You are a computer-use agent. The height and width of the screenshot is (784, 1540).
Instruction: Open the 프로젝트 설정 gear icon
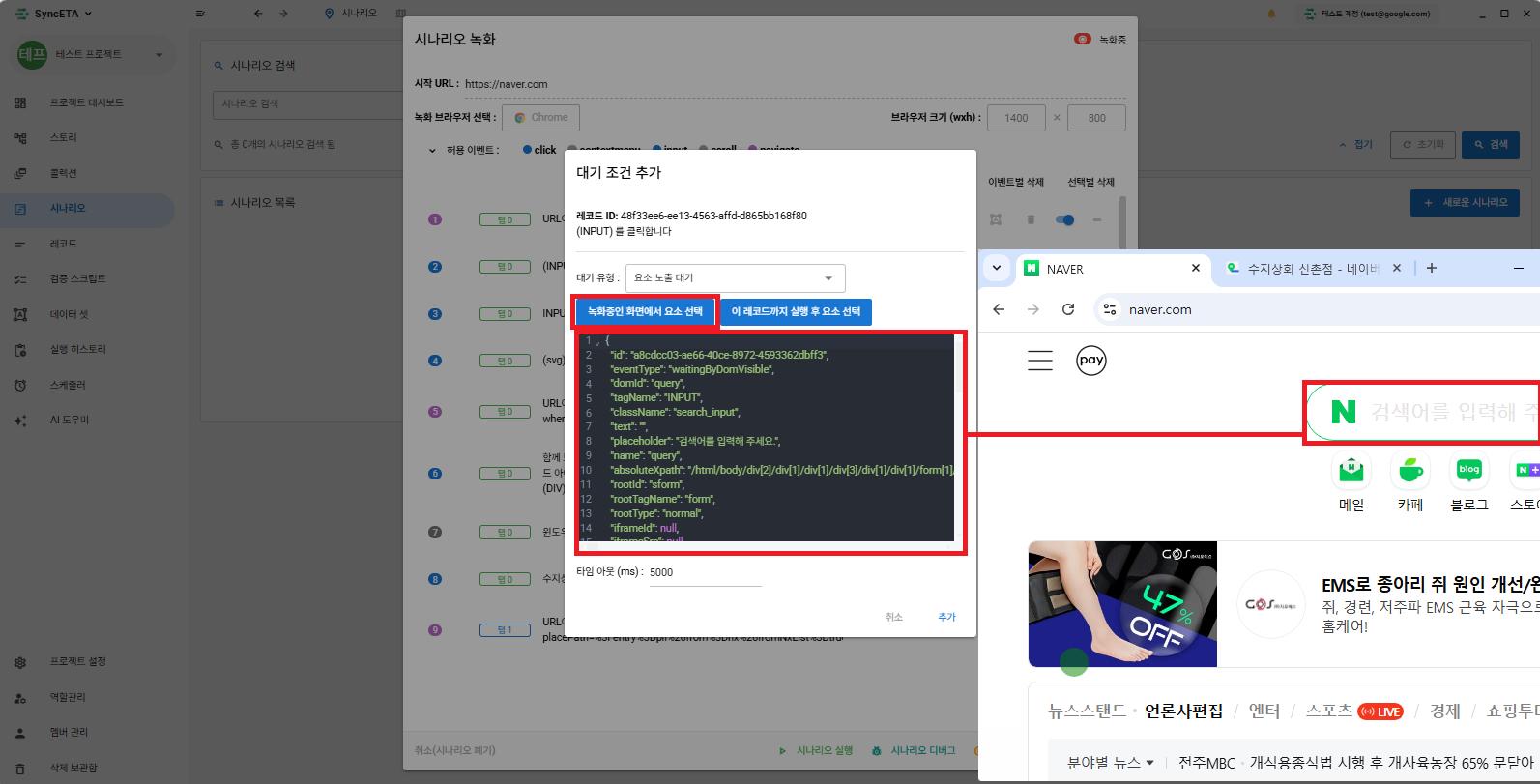(x=20, y=662)
